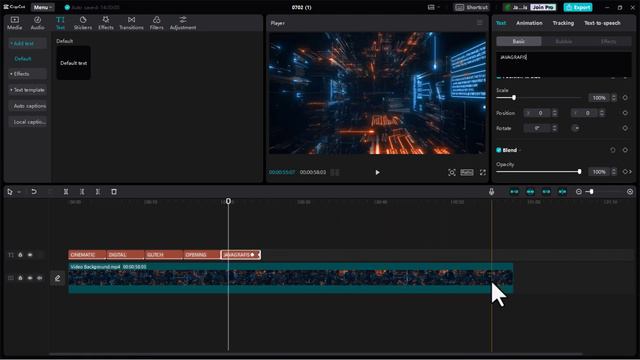Open the Player panel menu icon

click(x=480, y=23)
